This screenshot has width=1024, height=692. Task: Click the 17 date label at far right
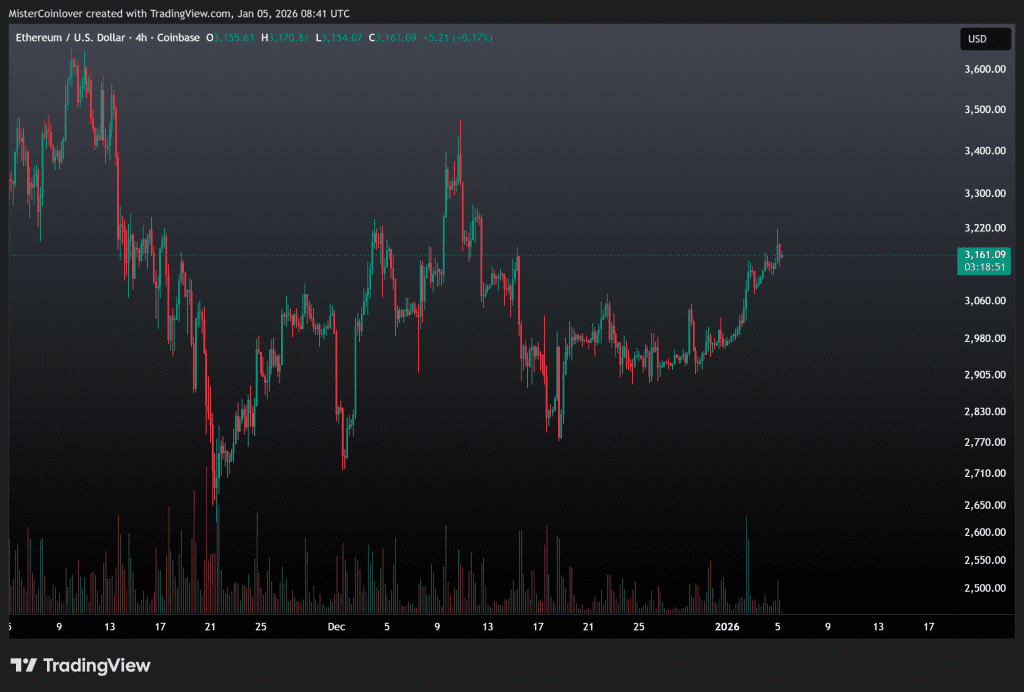[928, 627]
